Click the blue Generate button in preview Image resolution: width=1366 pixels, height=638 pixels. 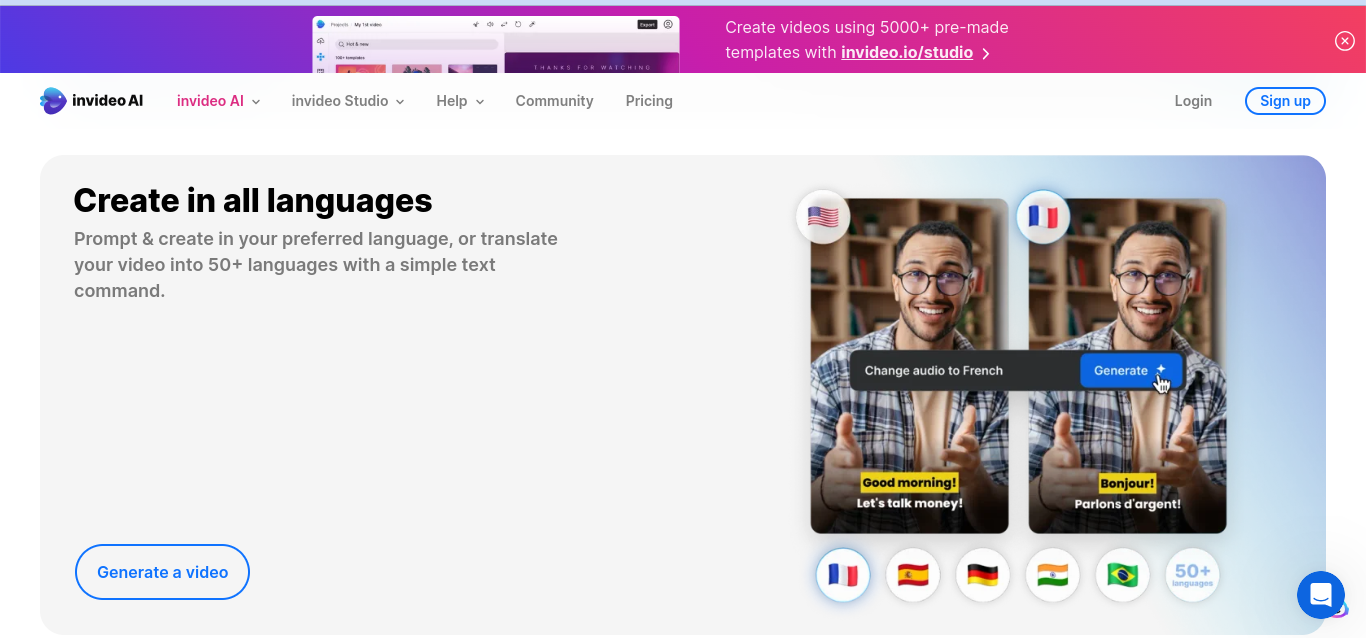pos(1131,370)
